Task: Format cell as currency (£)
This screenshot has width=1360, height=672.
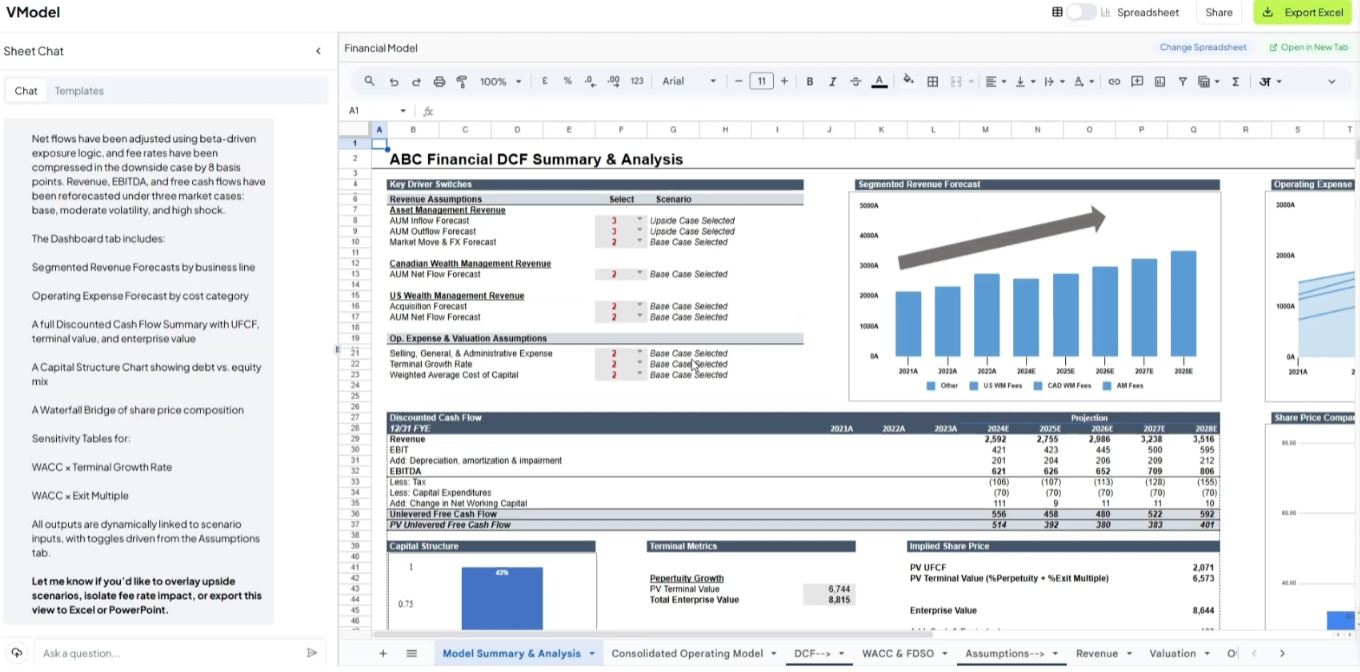Action: (x=545, y=82)
